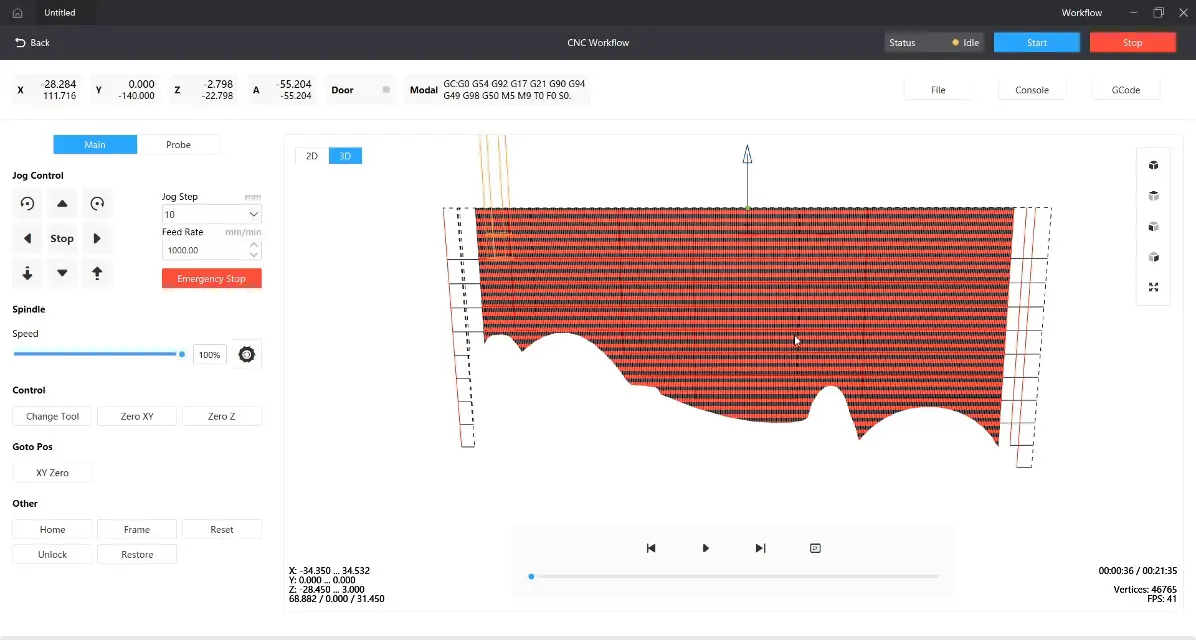Click the 1x playback speed icon
1196x640 pixels.
pyautogui.click(x=815, y=548)
